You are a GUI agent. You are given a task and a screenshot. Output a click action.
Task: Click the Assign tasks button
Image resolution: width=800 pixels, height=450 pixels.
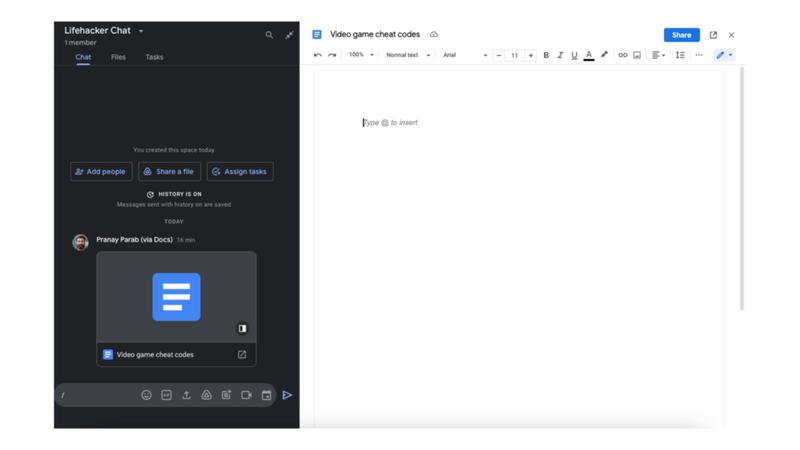(240, 172)
